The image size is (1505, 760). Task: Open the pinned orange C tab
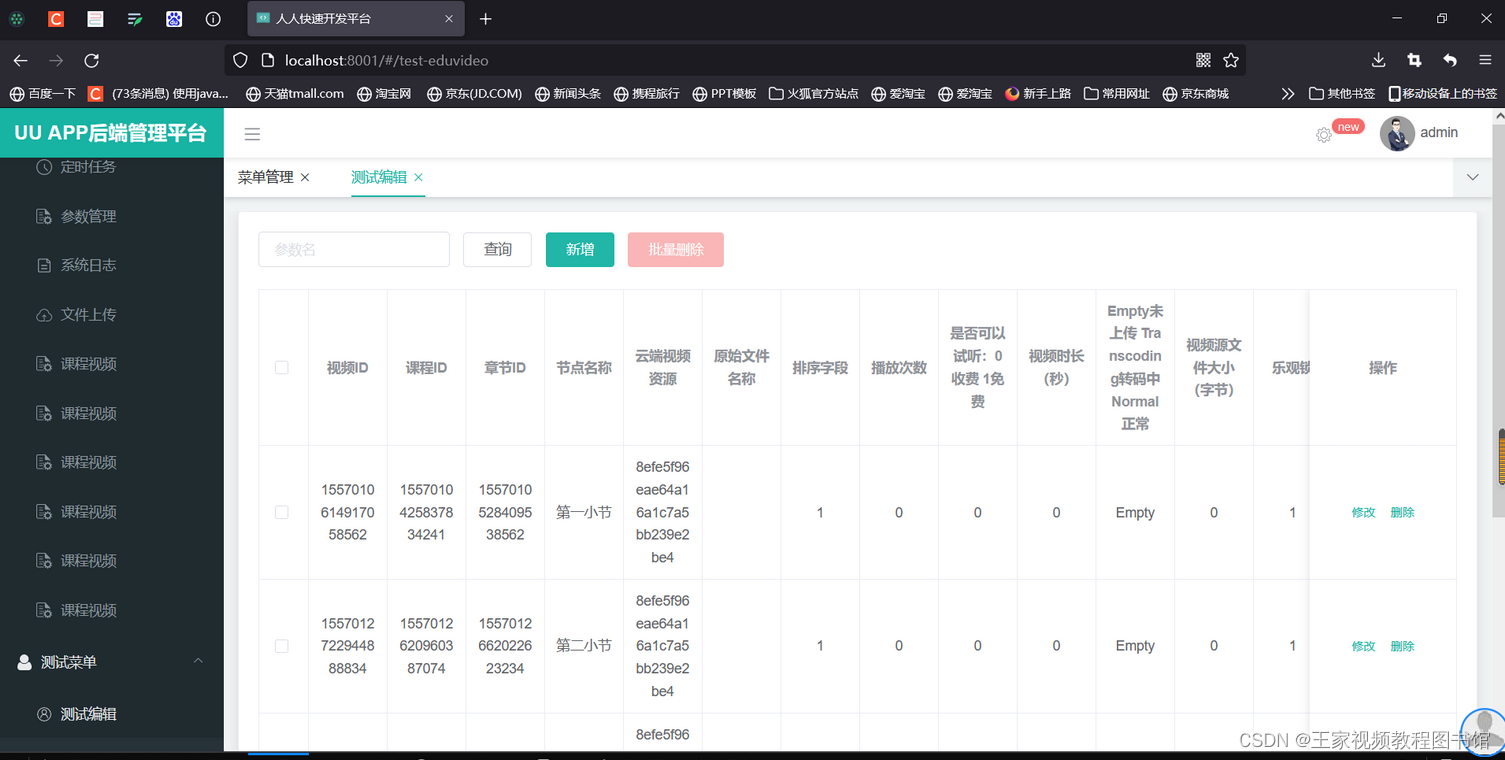pos(56,19)
